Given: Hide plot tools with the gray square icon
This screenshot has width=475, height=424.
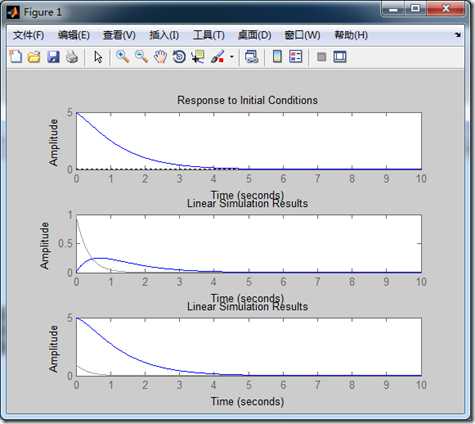Looking at the screenshot, I should [x=321, y=57].
